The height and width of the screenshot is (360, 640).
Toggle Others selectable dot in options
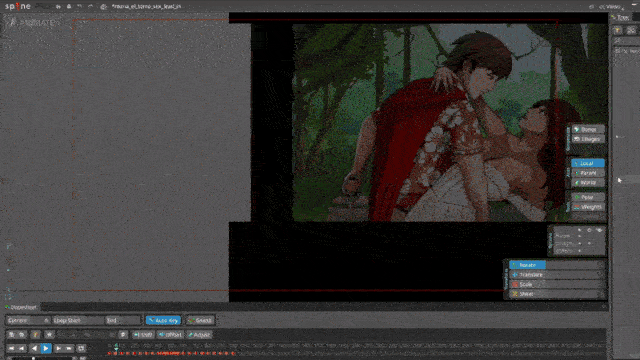[580, 251]
